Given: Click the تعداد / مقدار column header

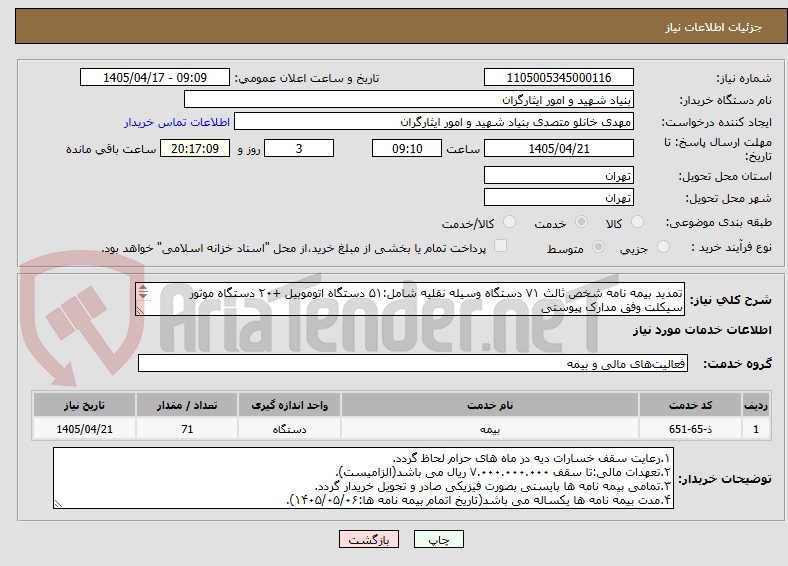Looking at the screenshot, I should pyautogui.click(x=187, y=405).
